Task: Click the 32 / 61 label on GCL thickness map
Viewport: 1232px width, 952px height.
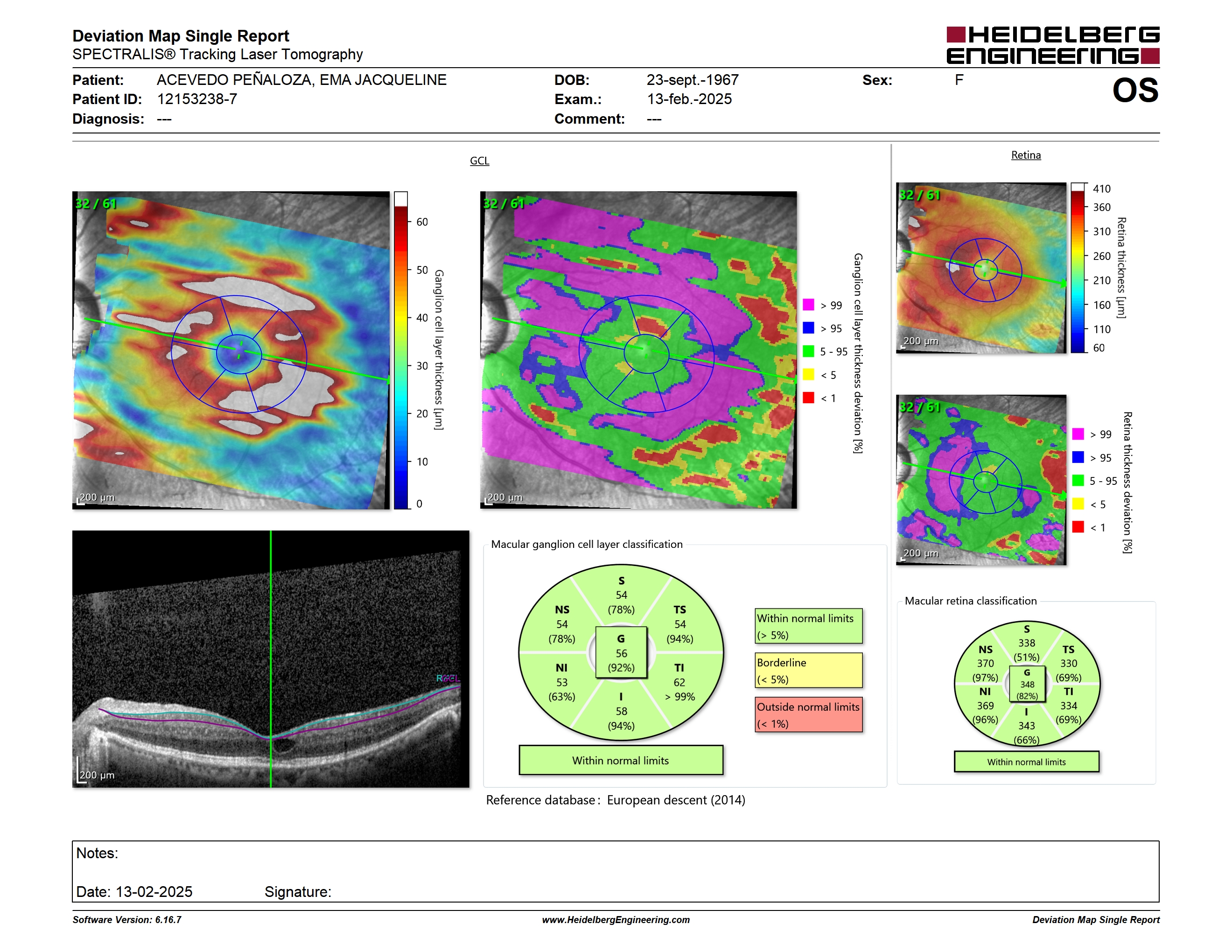Action: click(x=95, y=203)
